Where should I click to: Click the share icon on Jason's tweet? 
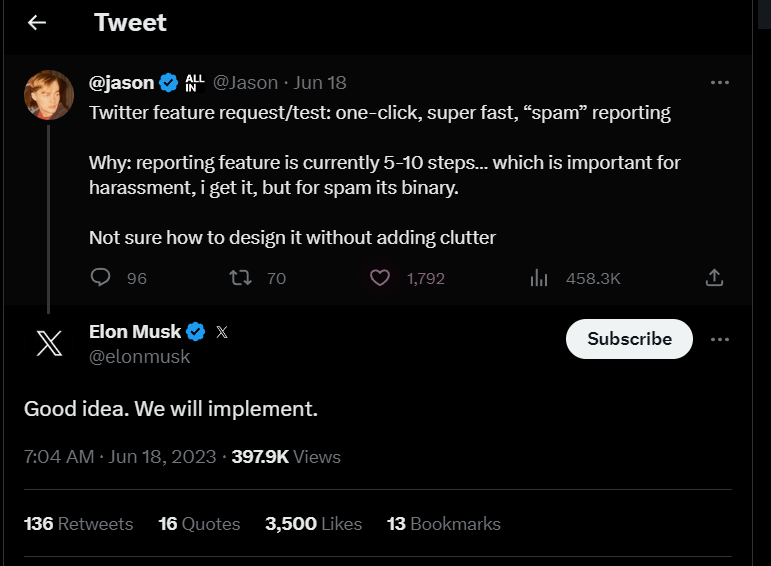714,278
